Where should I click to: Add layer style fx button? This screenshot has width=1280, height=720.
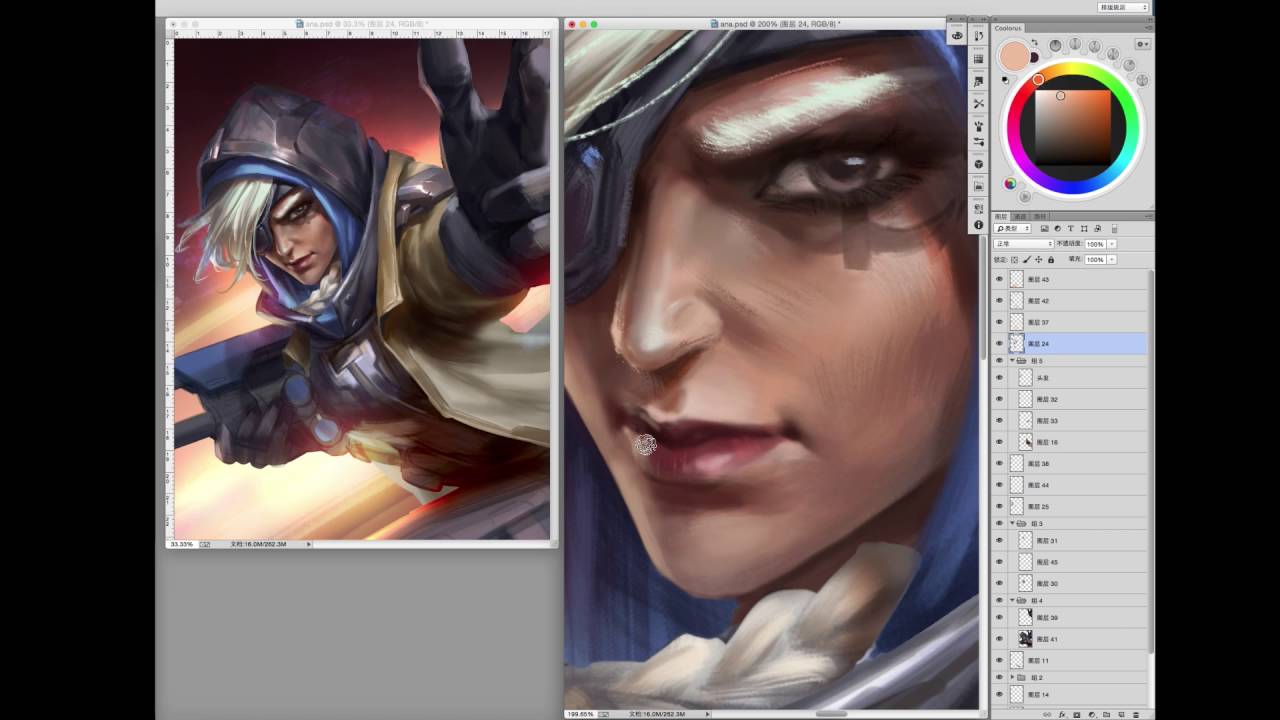pyautogui.click(x=1062, y=715)
